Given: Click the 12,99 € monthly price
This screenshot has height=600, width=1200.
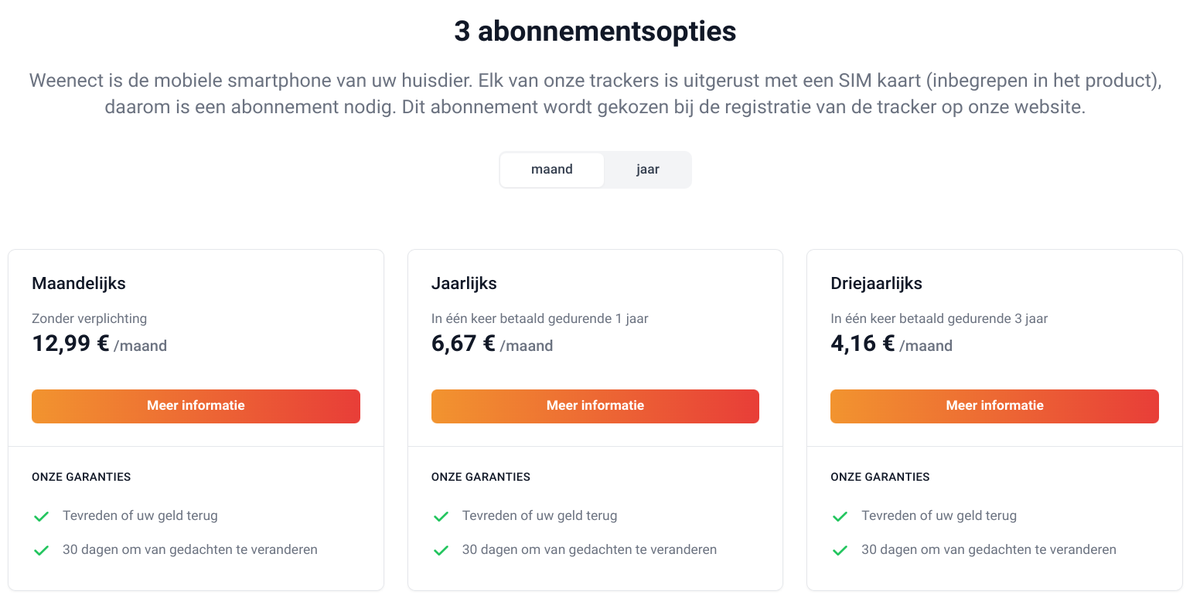Looking at the screenshot, I should pos(71,344).
